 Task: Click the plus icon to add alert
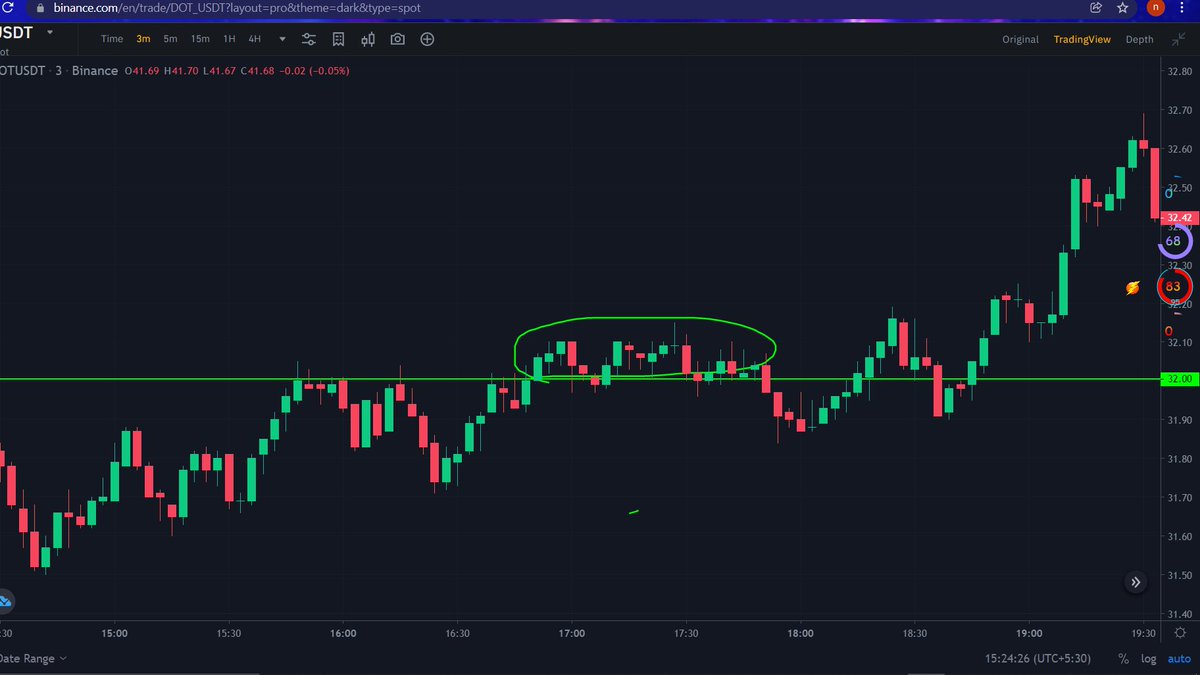[x=426, y=39]
